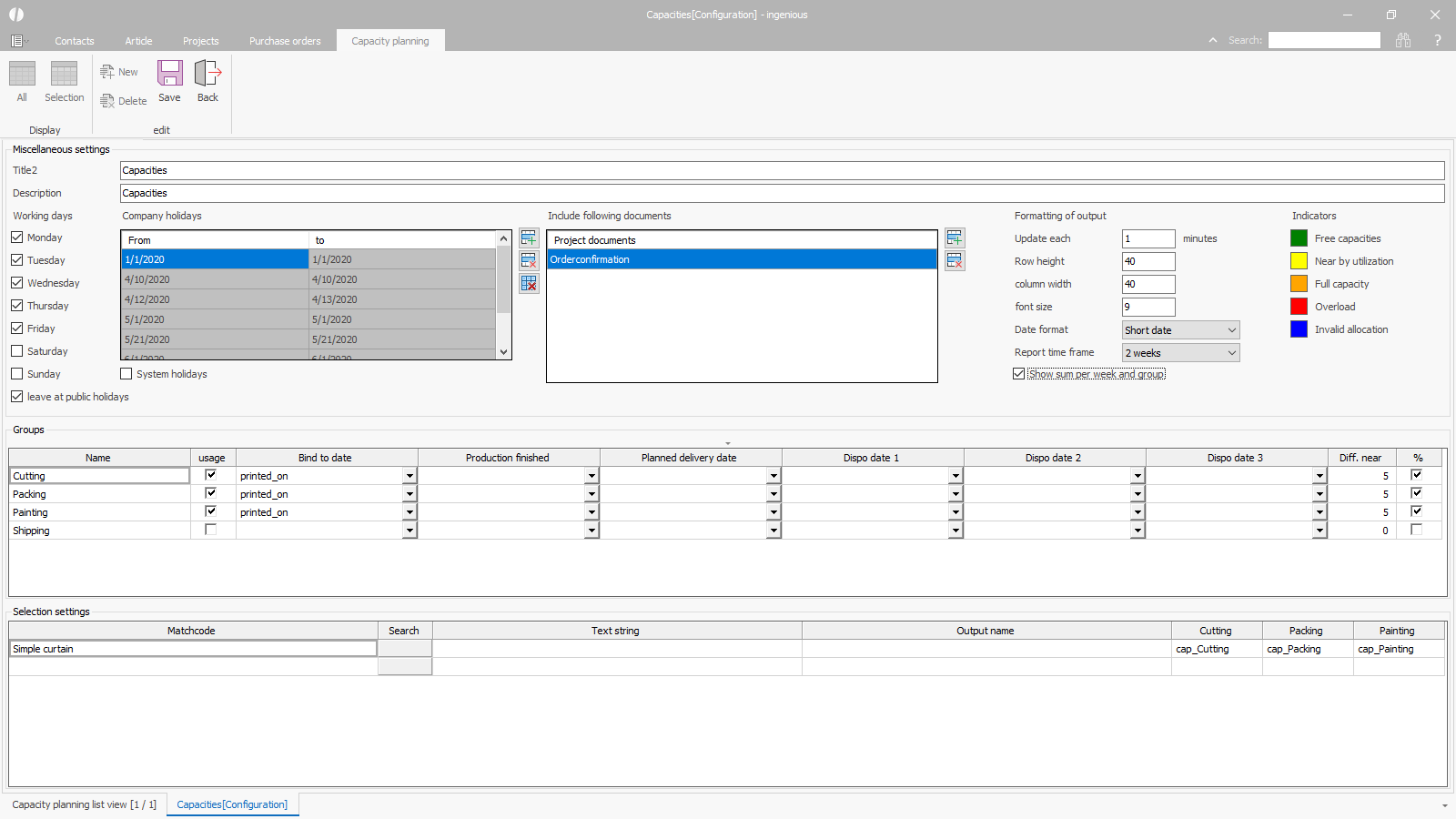1456x819 pixels.
Task: Check the System holidays option
Action: (126, 374)
